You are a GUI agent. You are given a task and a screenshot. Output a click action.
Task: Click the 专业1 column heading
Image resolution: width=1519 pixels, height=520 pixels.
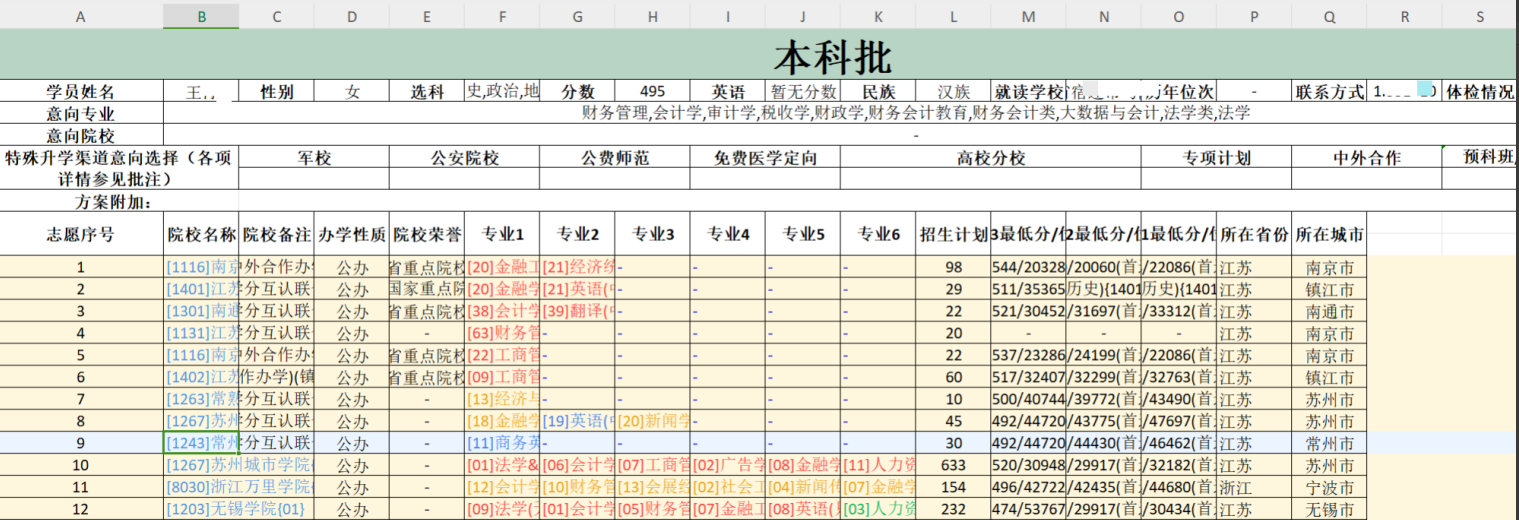pos(502,235)
